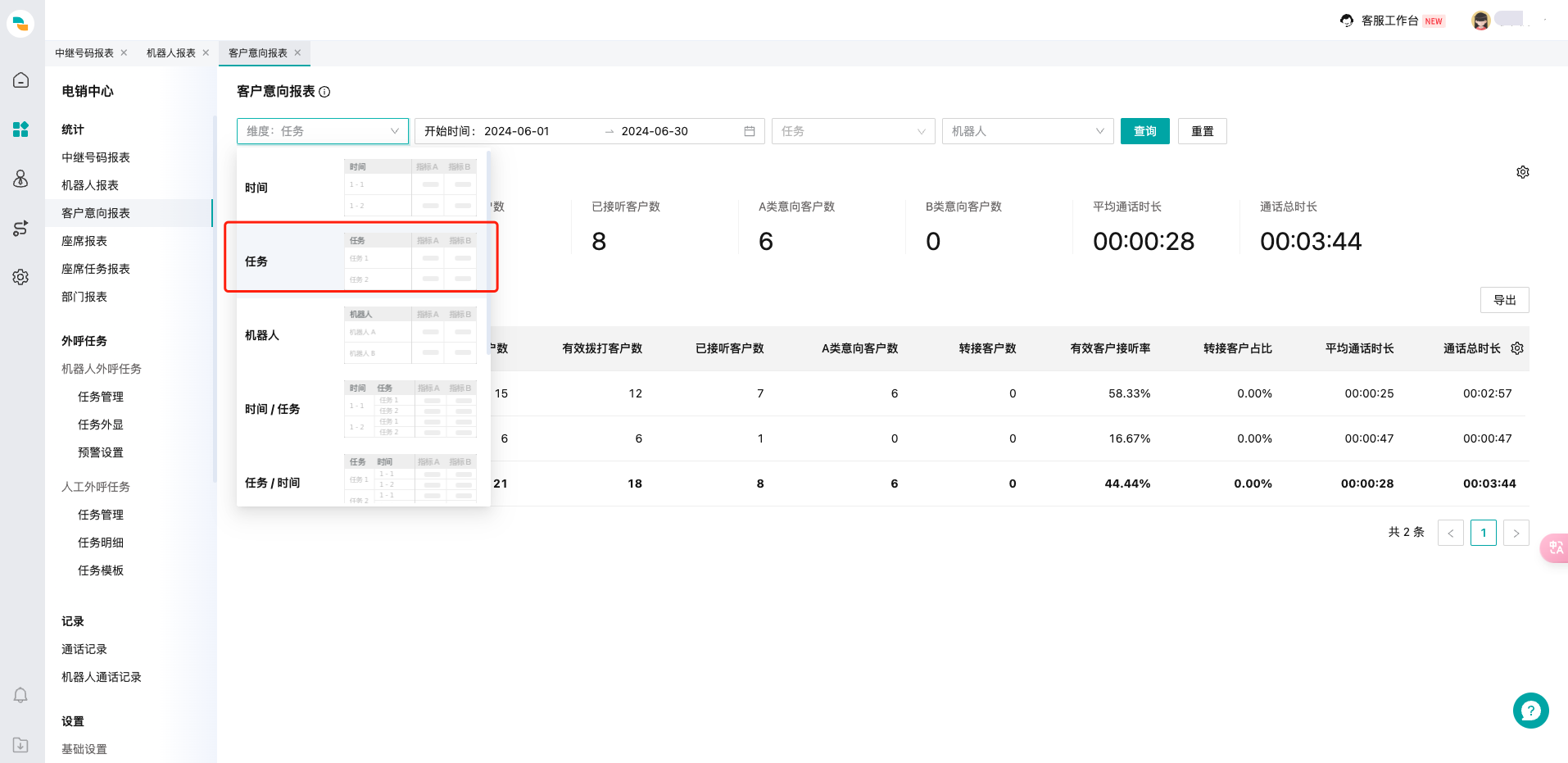Close the 客户意向报表 tab

coord(297,52)
